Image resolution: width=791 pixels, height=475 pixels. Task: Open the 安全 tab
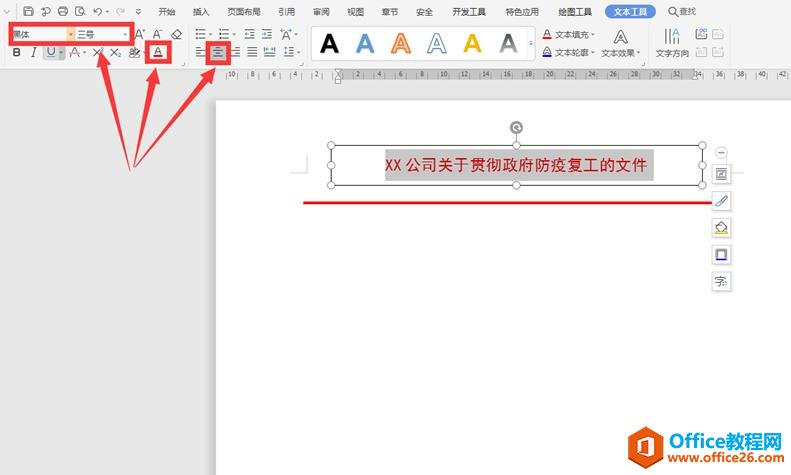pos(424,12)
